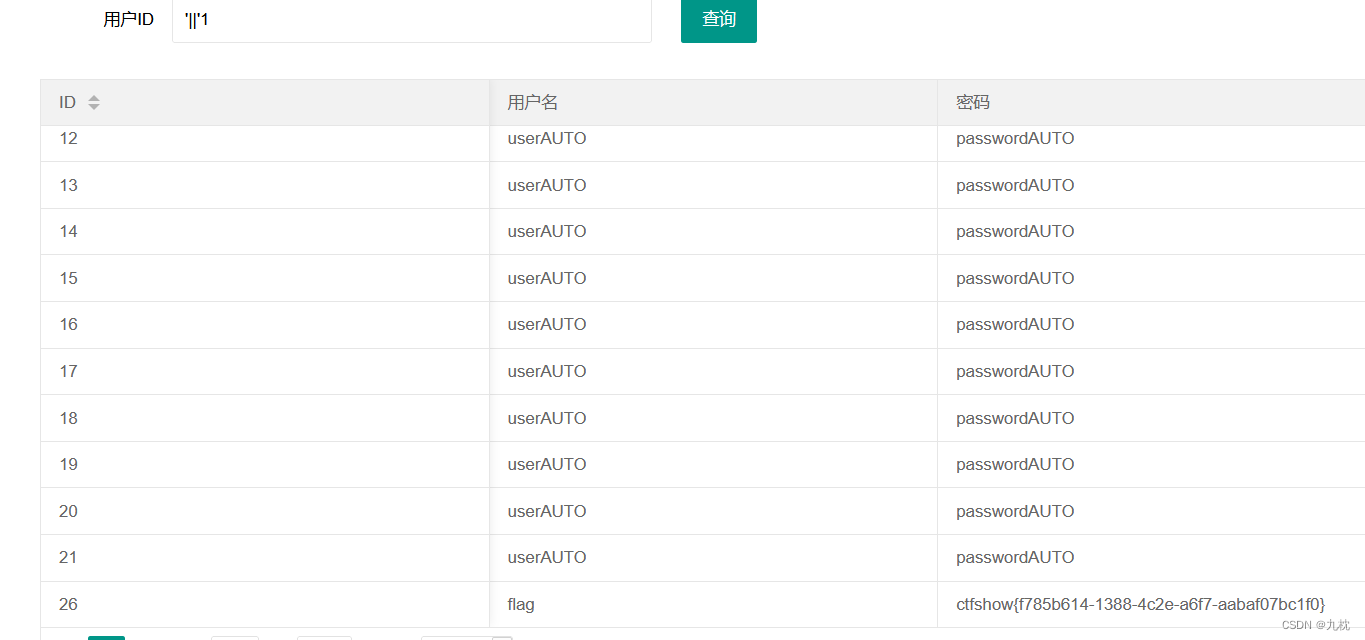Viewport: 1365px width, 640px height.
Task: Click the ID column sort arrows icon
Action: coord(94,102)
